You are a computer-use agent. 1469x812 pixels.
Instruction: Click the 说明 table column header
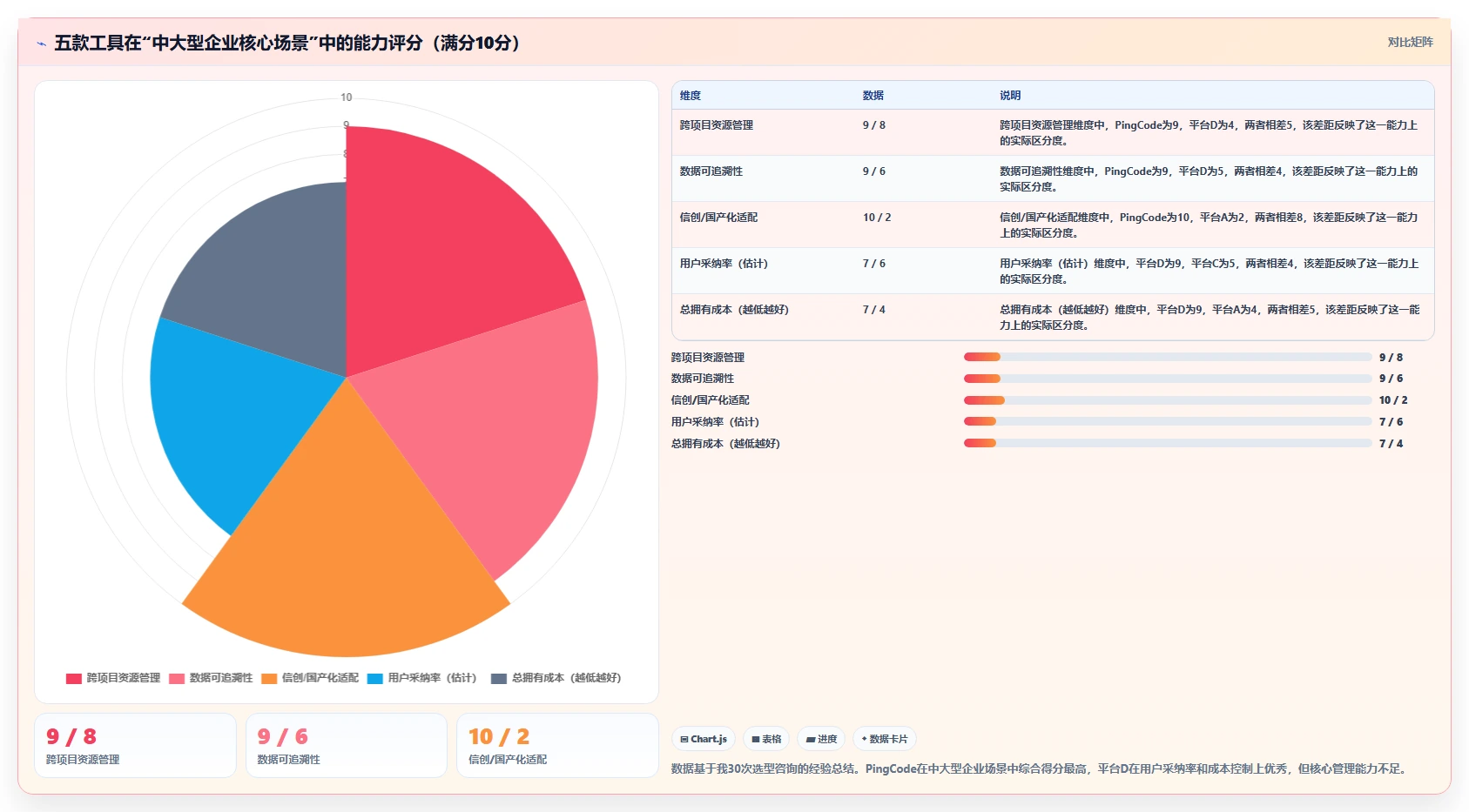pos(1010,96)
